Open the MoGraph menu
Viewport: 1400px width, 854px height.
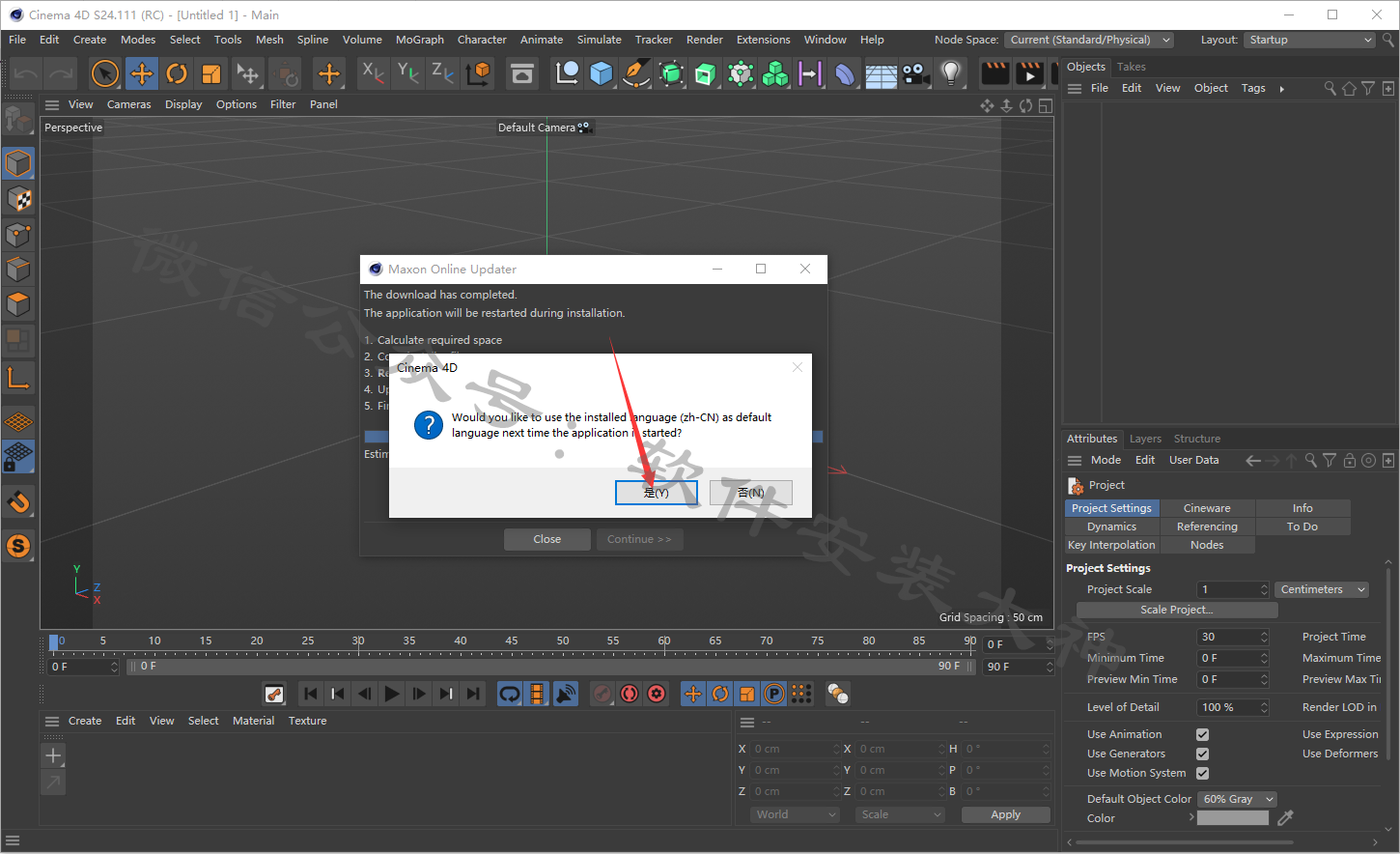pos(420,40)
